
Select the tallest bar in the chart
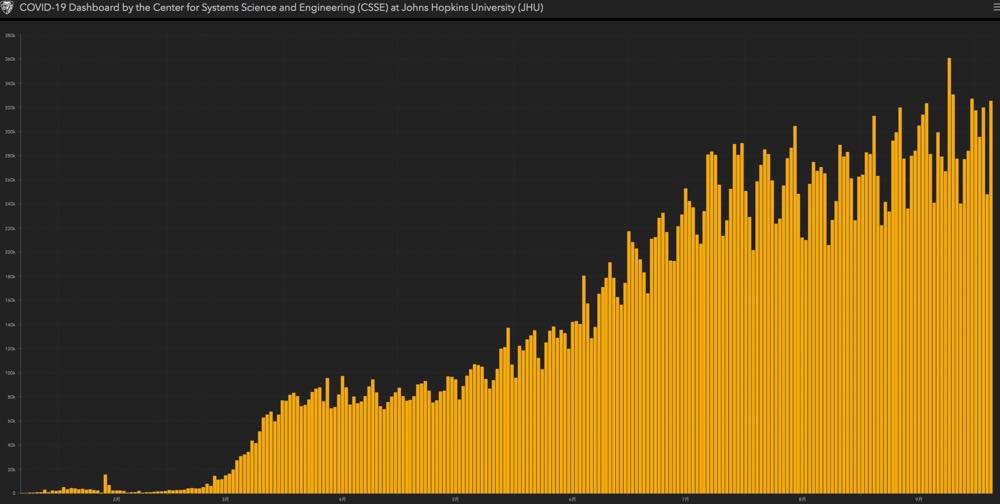[950, 276]
